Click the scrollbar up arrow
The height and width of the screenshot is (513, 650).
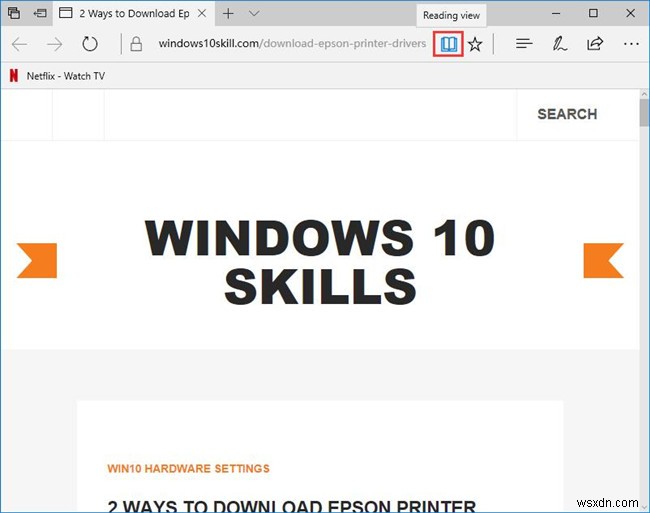coord(644,94)
